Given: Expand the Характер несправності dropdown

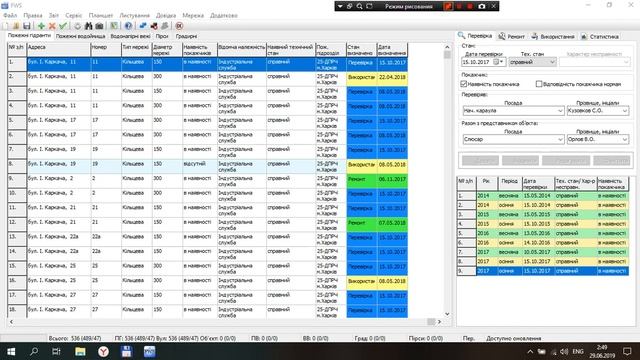Looking at the screenshot, I should [626, 62].
